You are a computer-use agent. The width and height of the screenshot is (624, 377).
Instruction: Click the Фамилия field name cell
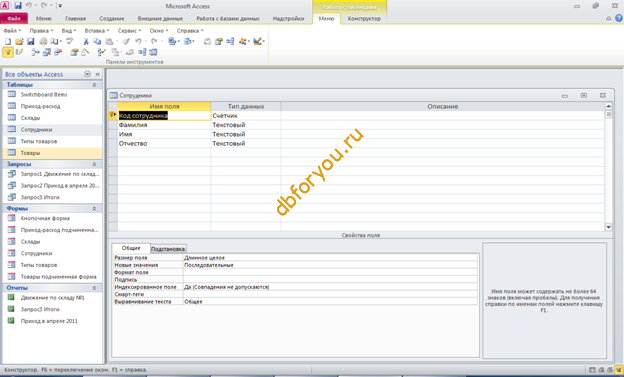164,125
